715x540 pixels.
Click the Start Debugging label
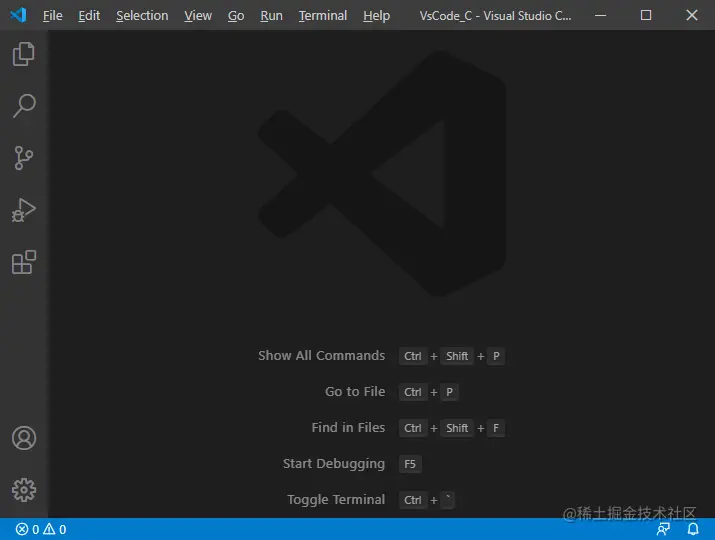tap(334, 464)
